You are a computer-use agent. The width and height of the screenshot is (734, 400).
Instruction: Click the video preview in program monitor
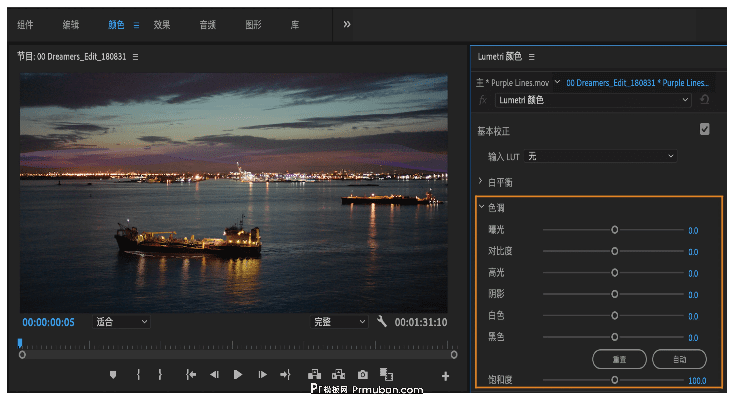(x=234, y=193)
